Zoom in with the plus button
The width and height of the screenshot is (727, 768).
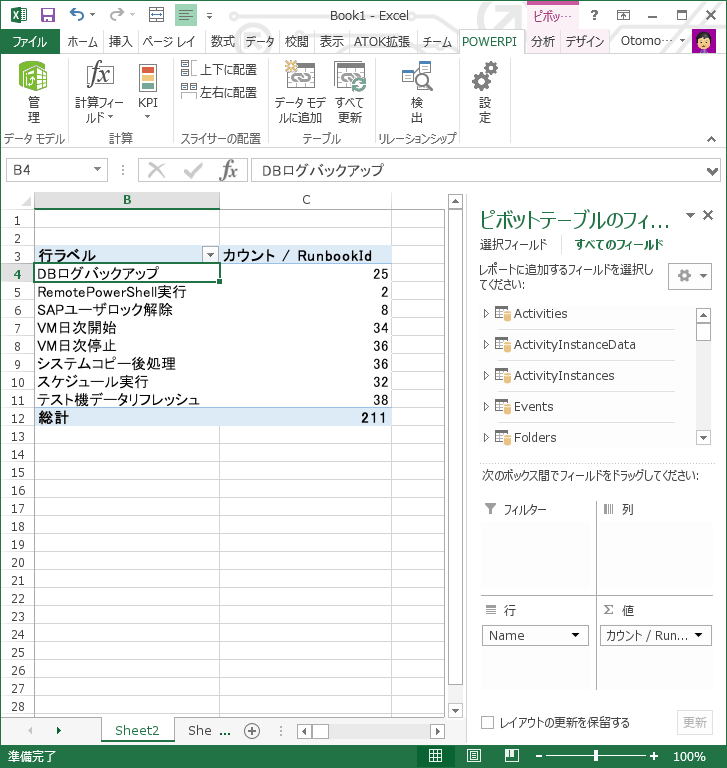coord(654,756)
